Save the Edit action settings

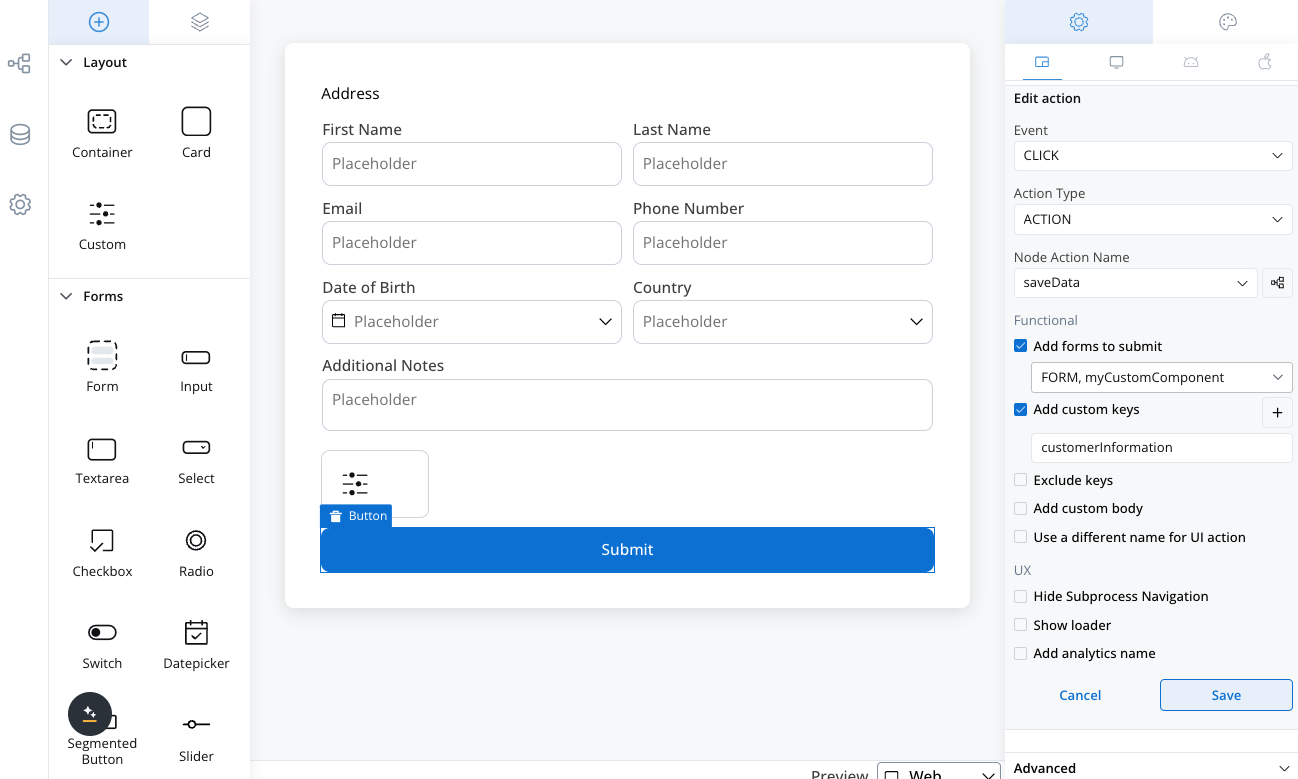coord(1226,695)
